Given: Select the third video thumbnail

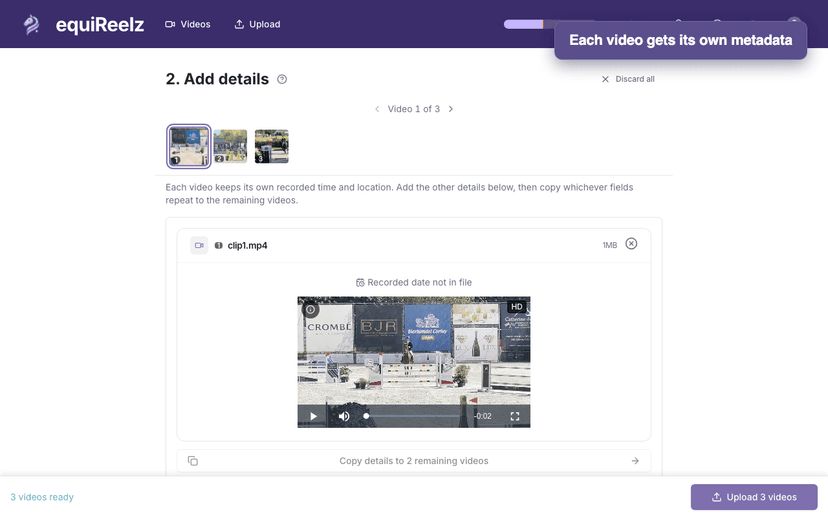Looking at the screenshot, I should pyautogui.click(x=271, y=146).
